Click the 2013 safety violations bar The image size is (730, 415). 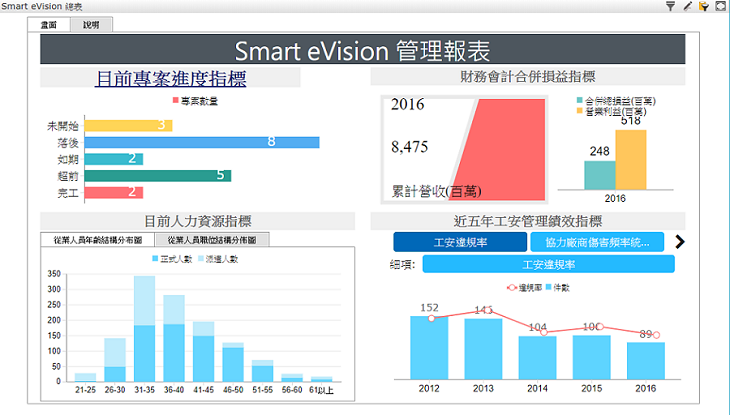click(x=483, y=349)
